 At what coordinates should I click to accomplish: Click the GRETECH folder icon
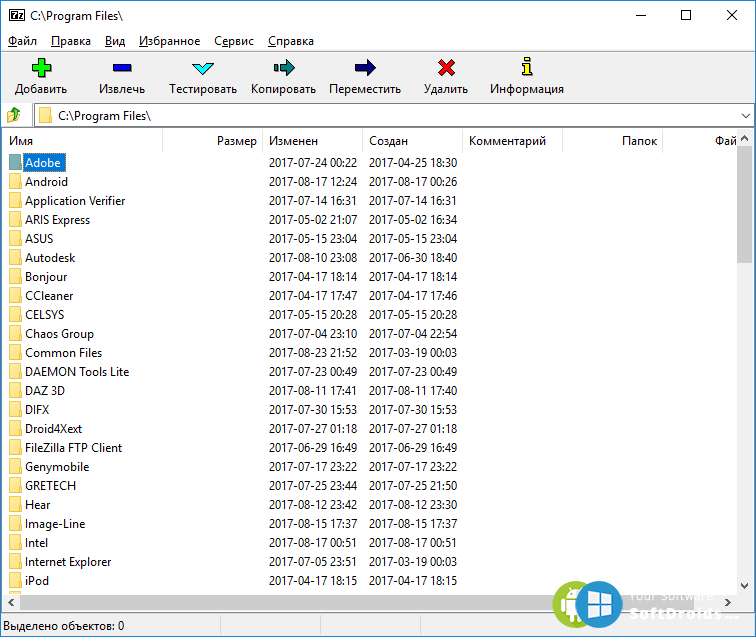coord(15,486)
